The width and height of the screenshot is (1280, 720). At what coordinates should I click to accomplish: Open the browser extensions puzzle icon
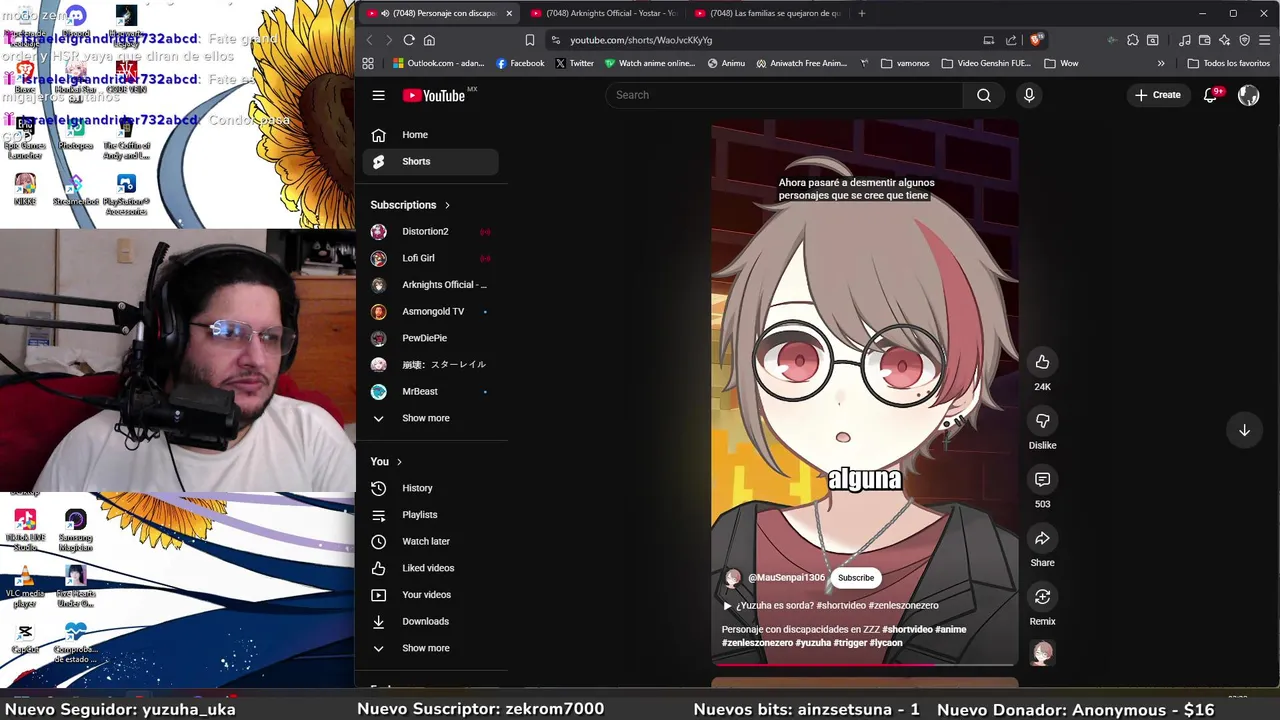click(1133, 40)
